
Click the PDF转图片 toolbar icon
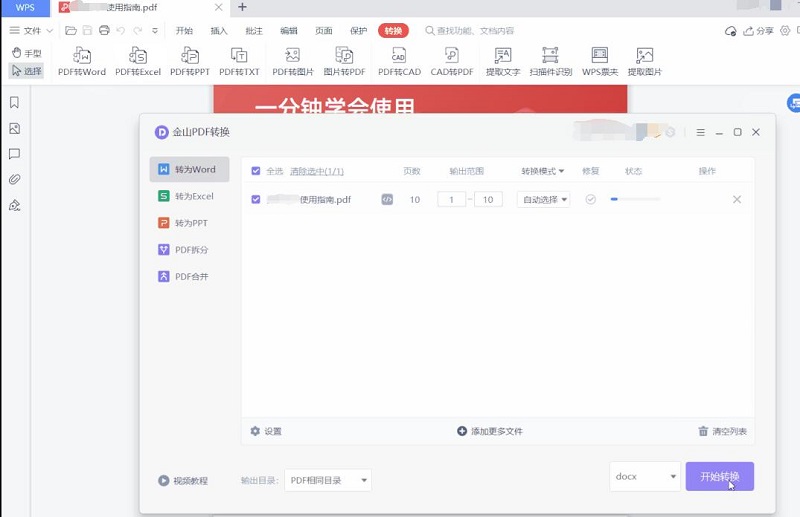(293, 61)
